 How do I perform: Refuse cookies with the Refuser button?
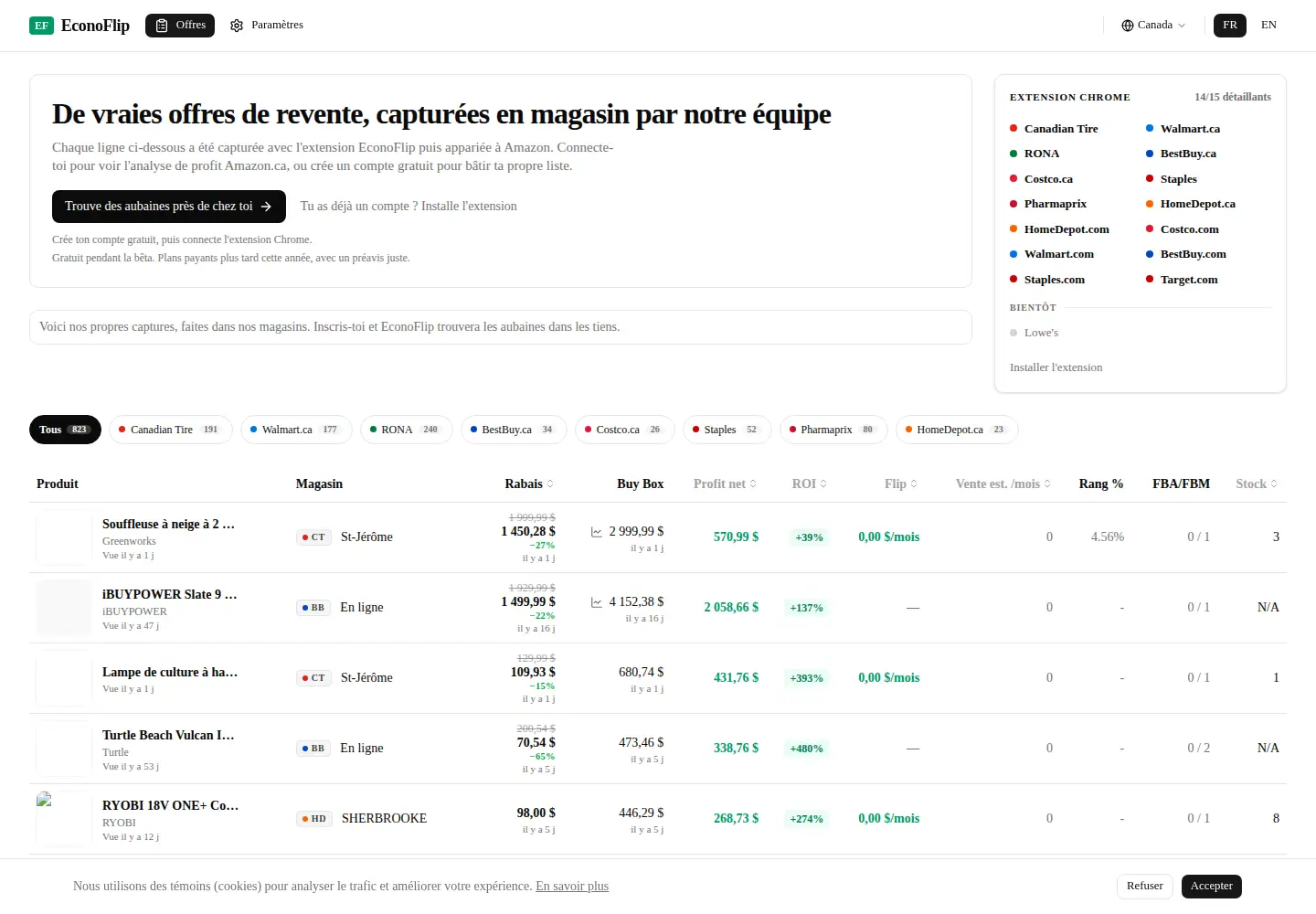(x=1144, y=887)
